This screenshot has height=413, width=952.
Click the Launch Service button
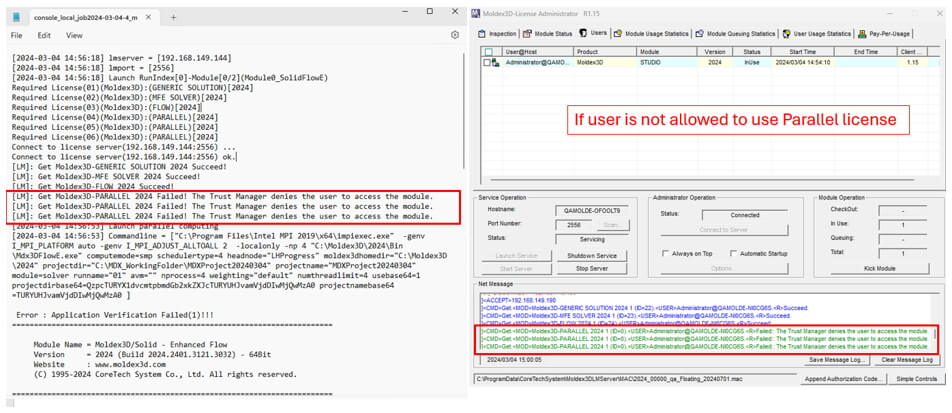[516, 256]
